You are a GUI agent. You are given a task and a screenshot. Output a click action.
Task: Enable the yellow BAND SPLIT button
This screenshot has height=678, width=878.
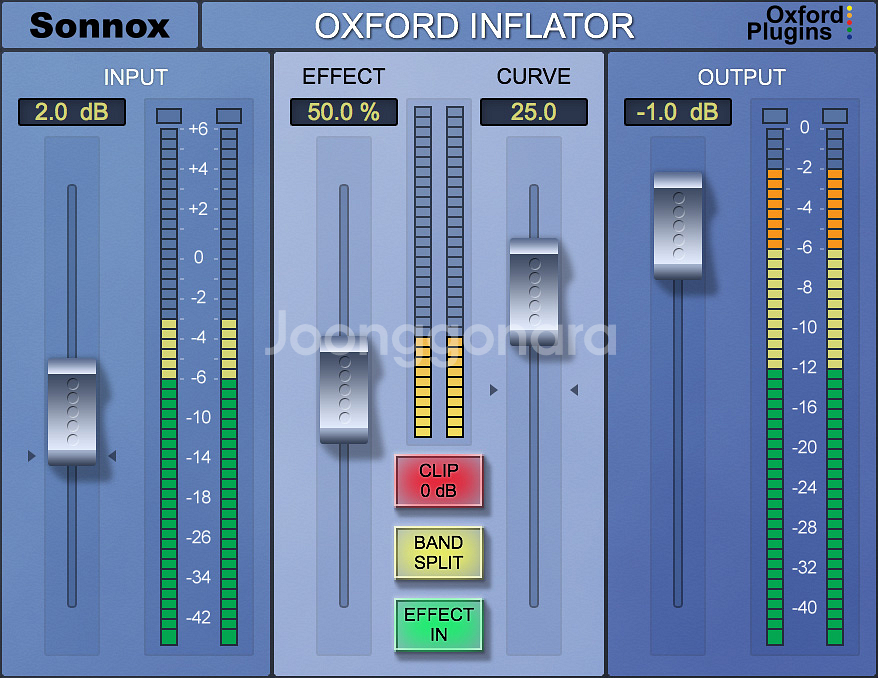pos(438,553)
